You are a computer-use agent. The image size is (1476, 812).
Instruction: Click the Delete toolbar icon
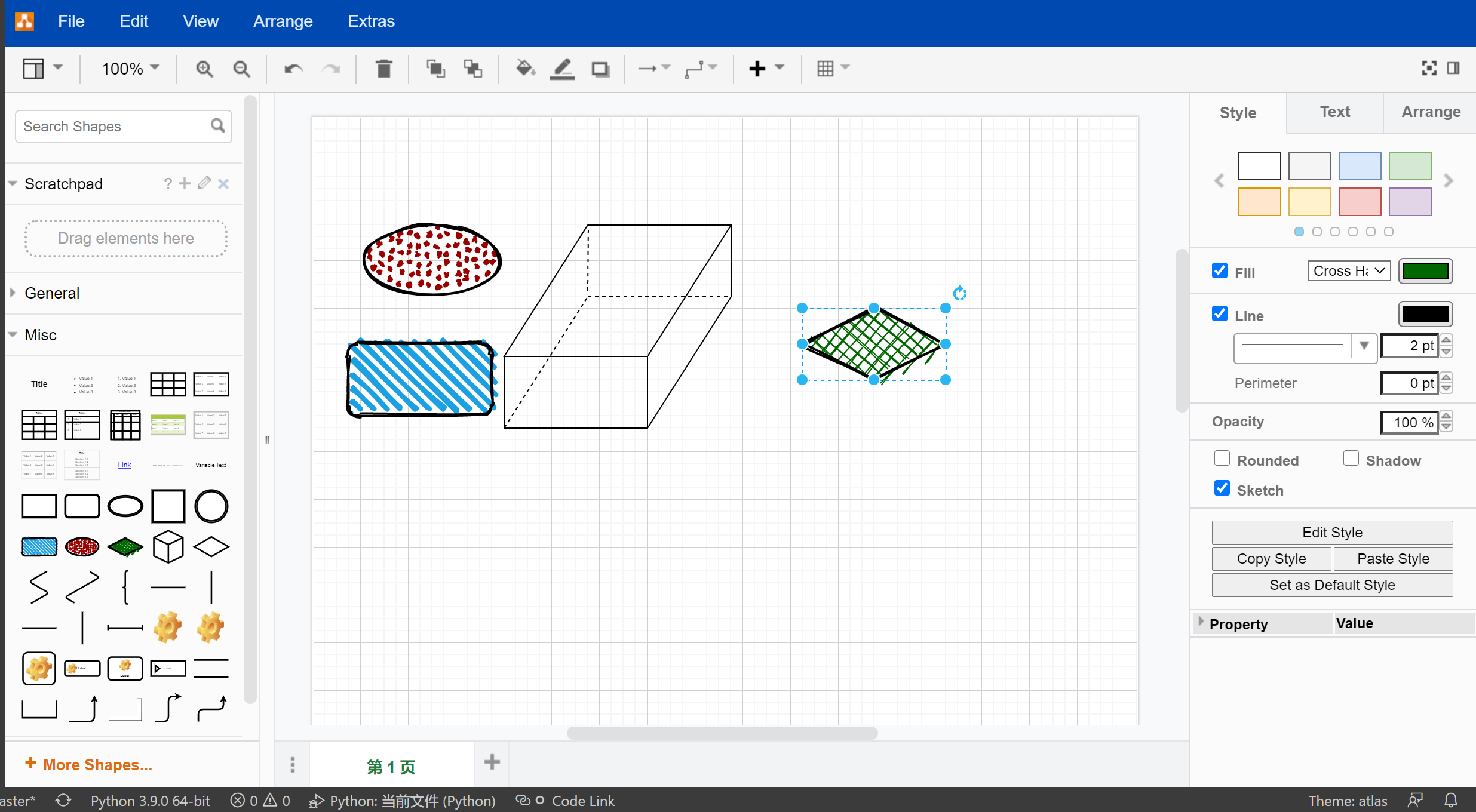(x=384, y=69)
